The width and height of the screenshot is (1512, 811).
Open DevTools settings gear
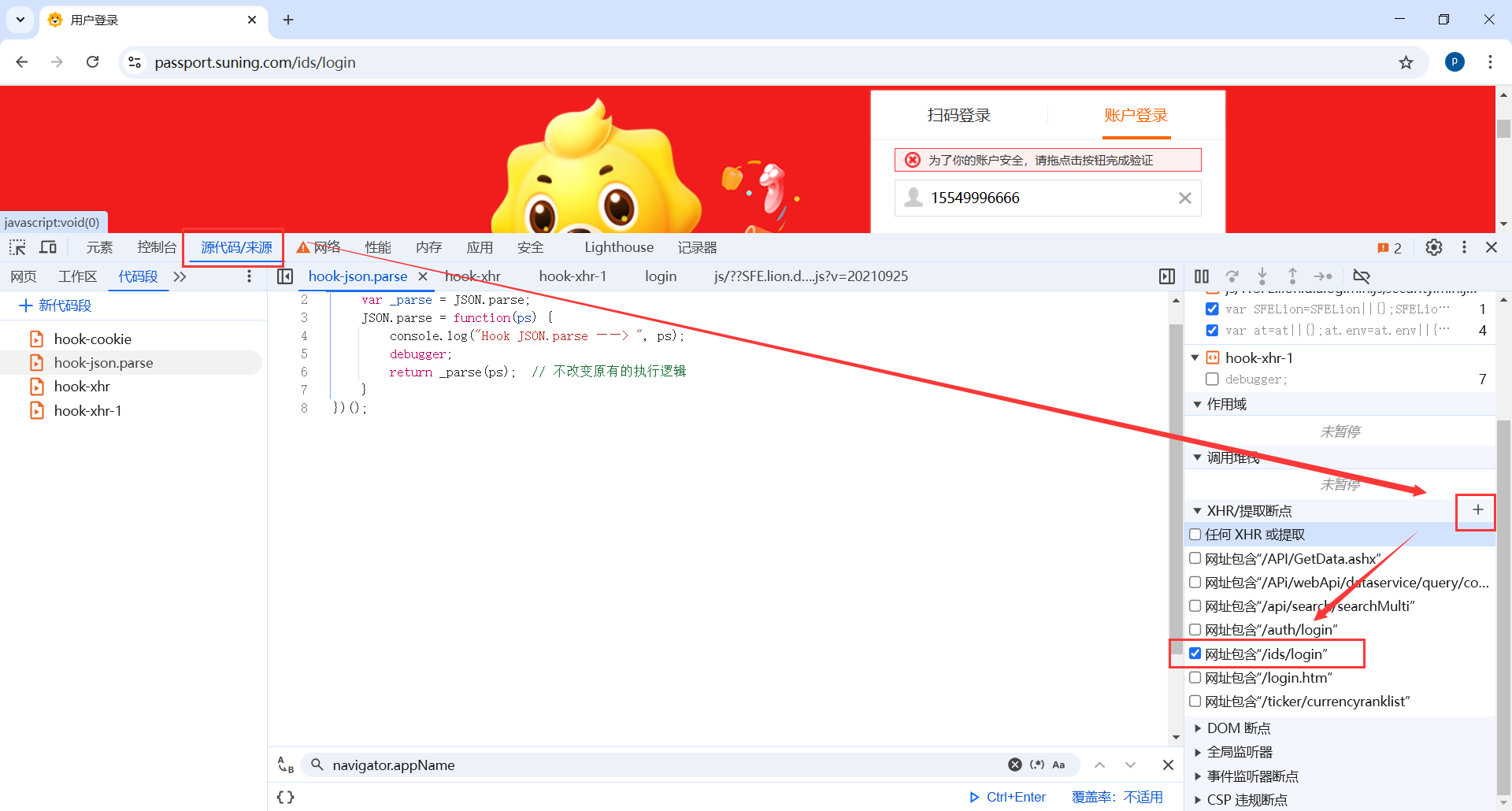coord(1434,247)
